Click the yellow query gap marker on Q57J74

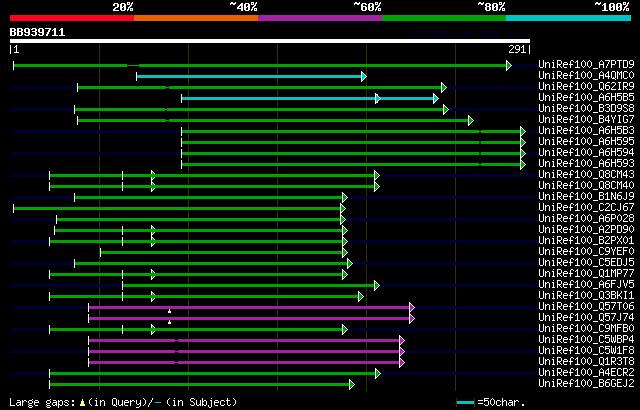click(169, 322)
